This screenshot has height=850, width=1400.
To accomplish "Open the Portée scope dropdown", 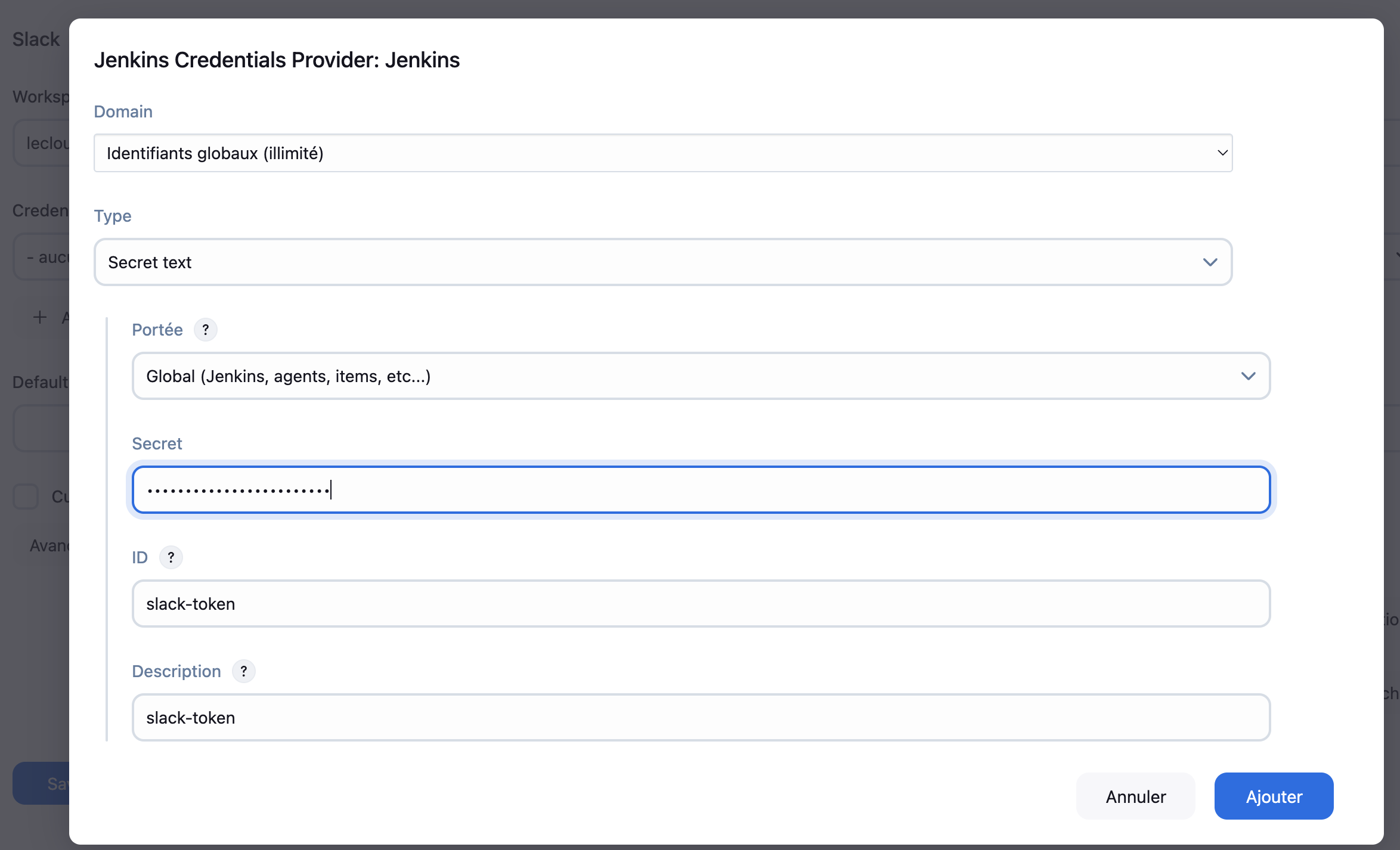I will coord(701,376).
